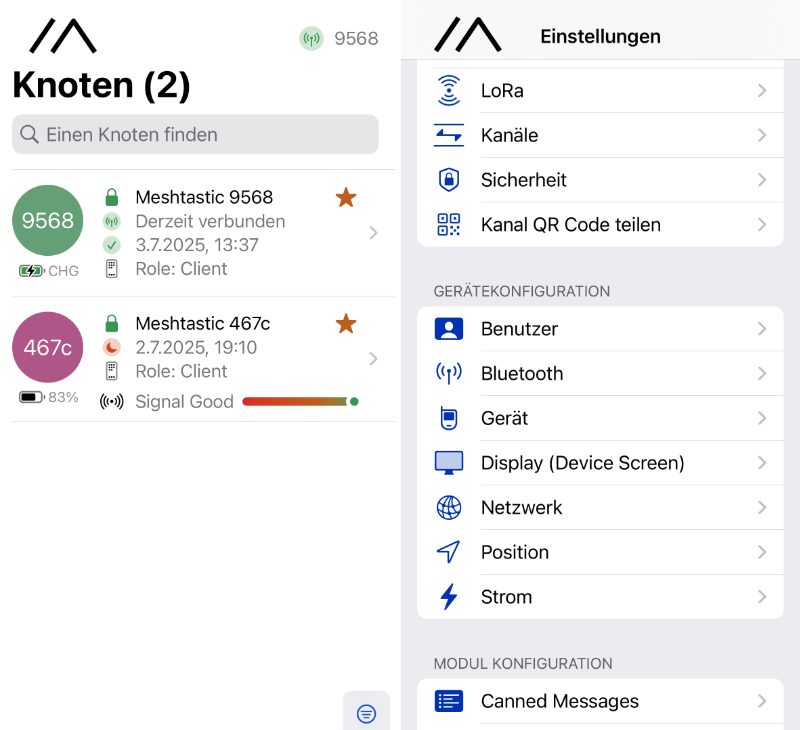Open the Benutzer configuration

[x=600, y=329]
